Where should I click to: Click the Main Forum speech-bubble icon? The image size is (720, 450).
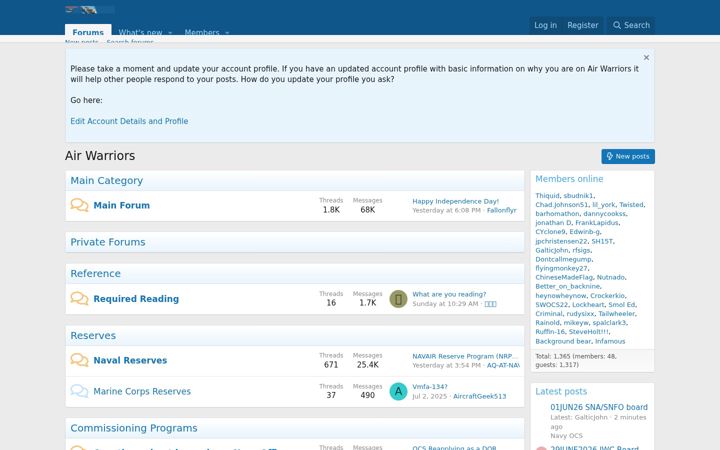point(79,205)
